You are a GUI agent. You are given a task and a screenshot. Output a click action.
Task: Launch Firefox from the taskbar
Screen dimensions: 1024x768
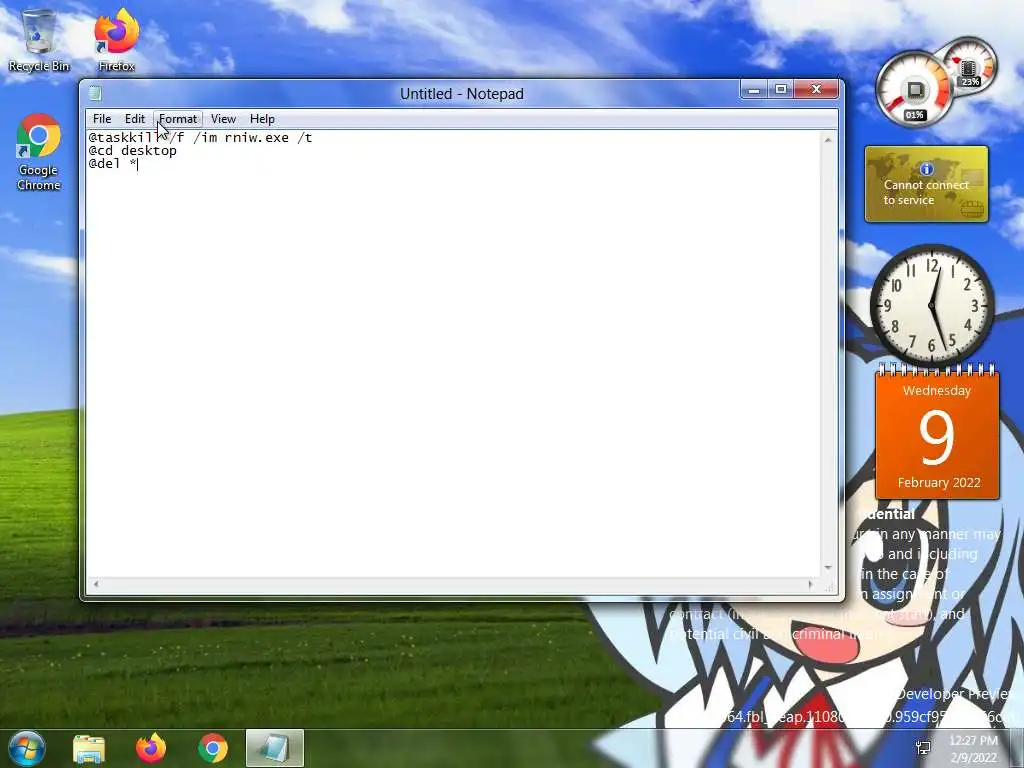[x=151, y=748]
